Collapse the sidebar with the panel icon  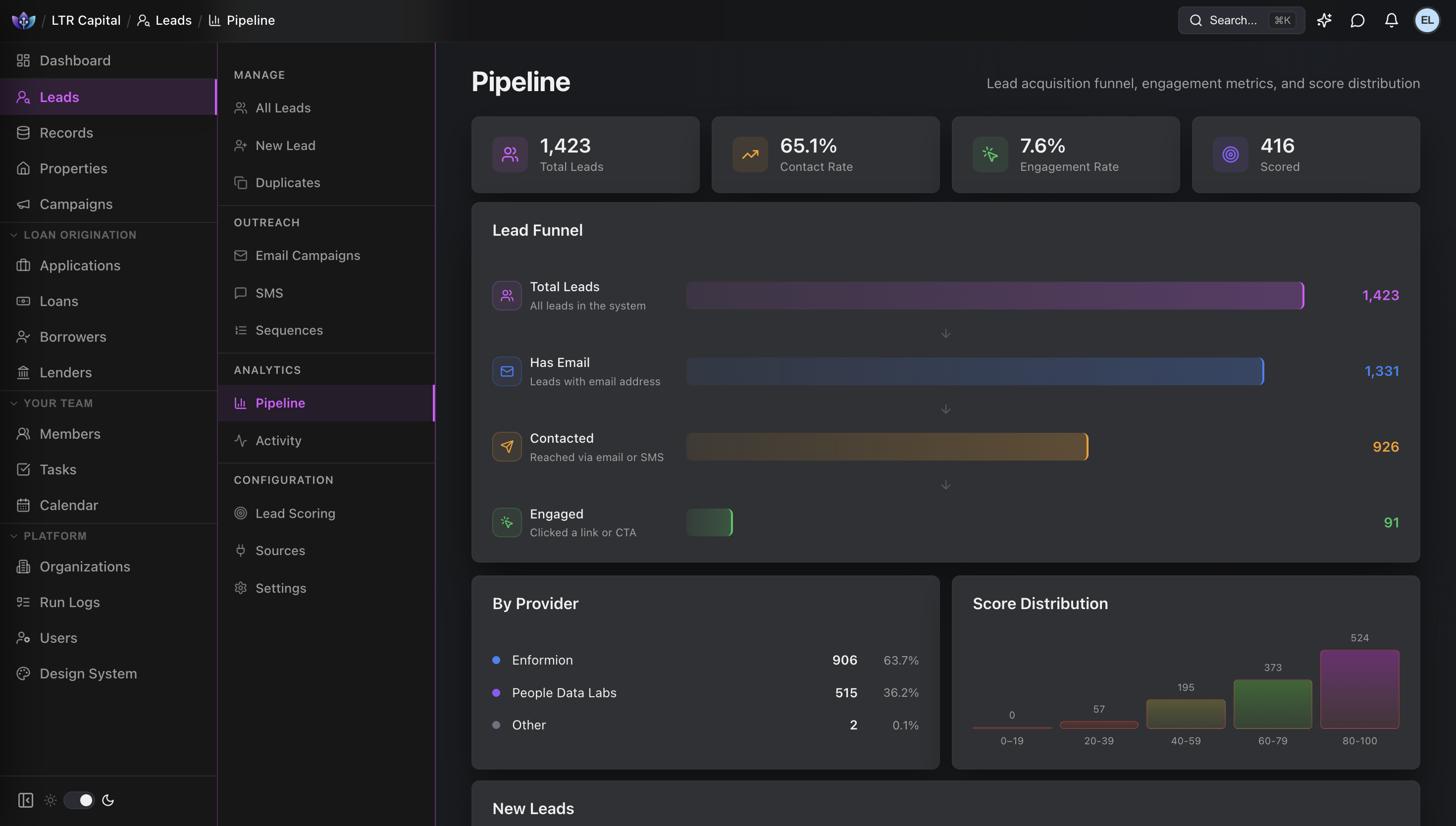(26, 800)
